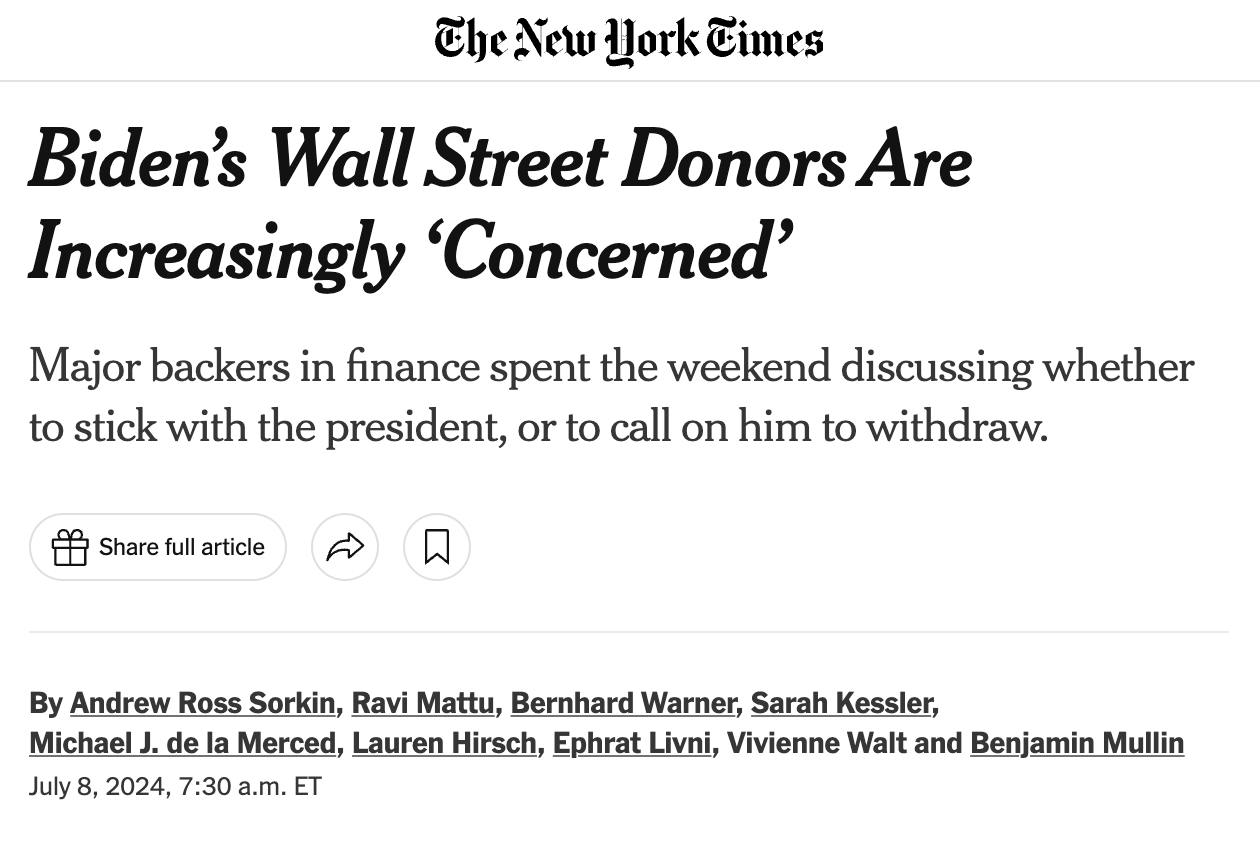The width and height of the screenshot is (1260, 848).
Task: Visit Bernhard Warner's author profile
Action: point(623,703)
